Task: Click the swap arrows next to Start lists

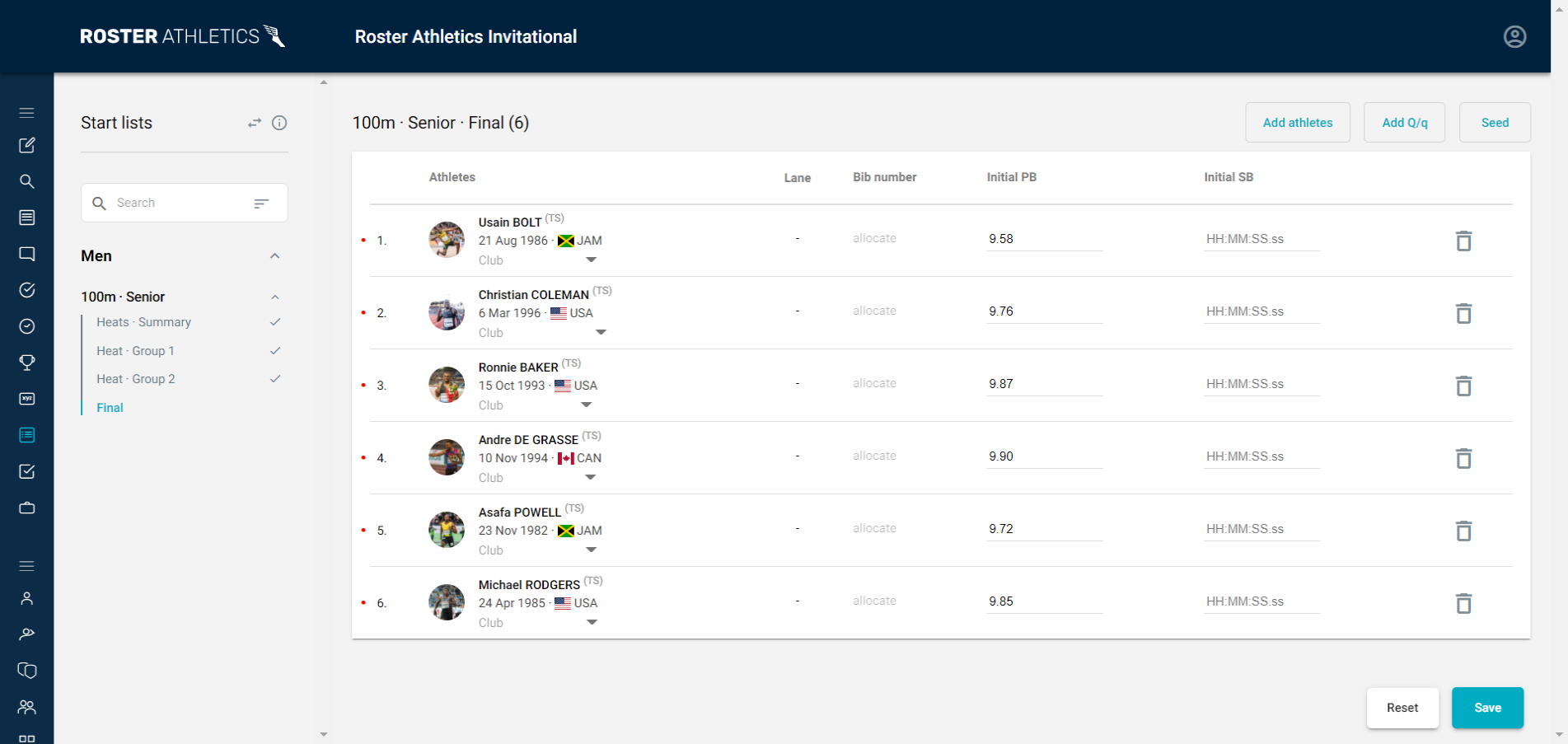Action: coord(254,123)
